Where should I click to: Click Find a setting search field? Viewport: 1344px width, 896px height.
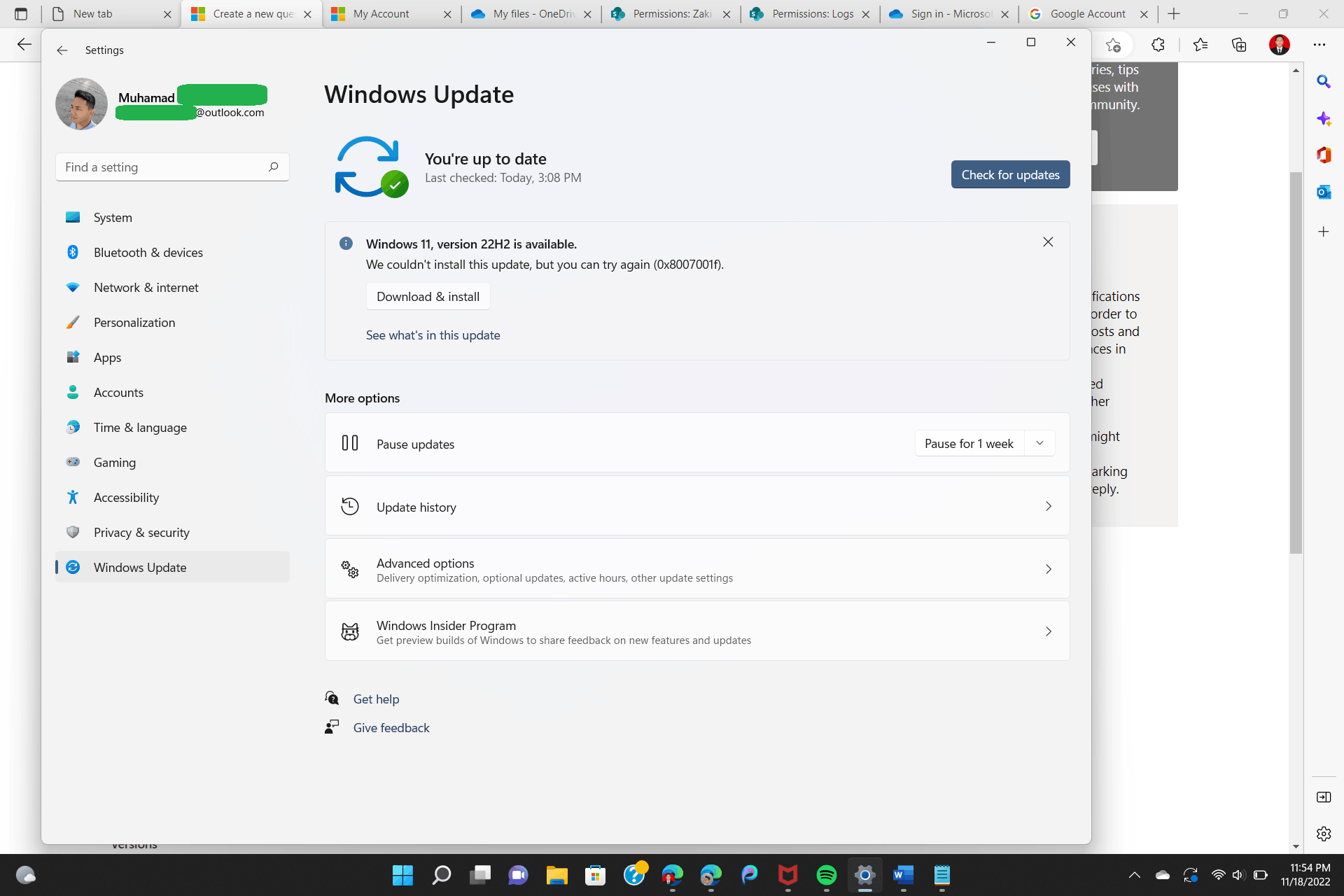pyautogui.click(x=172, y=167)
